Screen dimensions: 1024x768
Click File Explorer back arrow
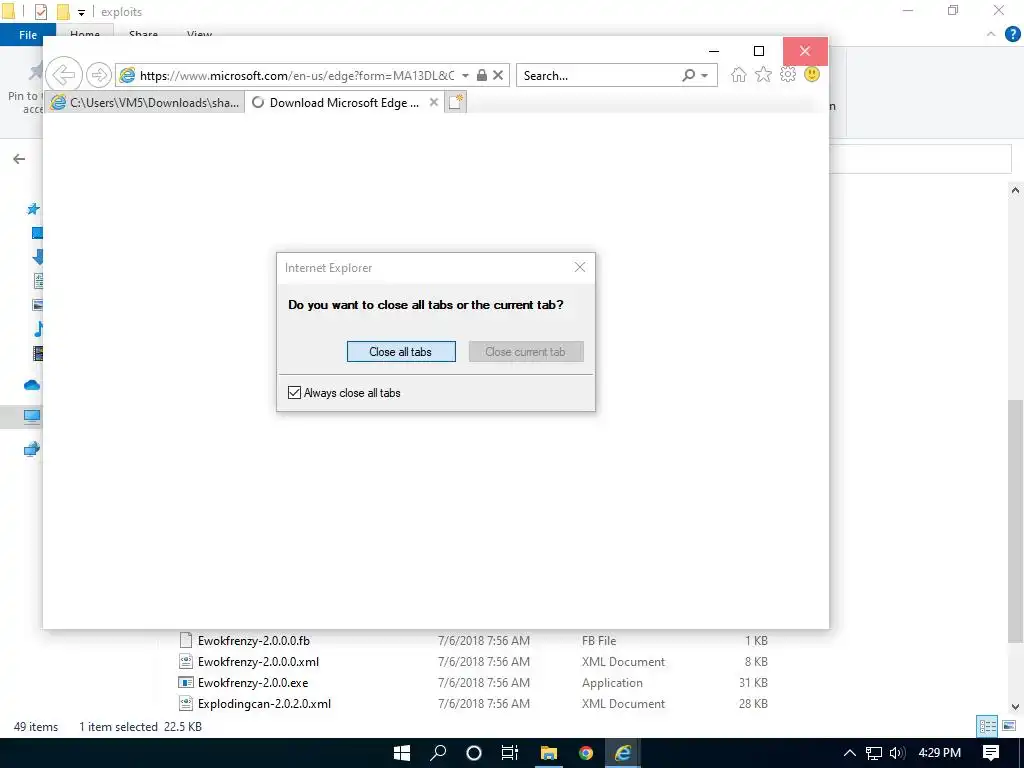(x=19, y=159)
